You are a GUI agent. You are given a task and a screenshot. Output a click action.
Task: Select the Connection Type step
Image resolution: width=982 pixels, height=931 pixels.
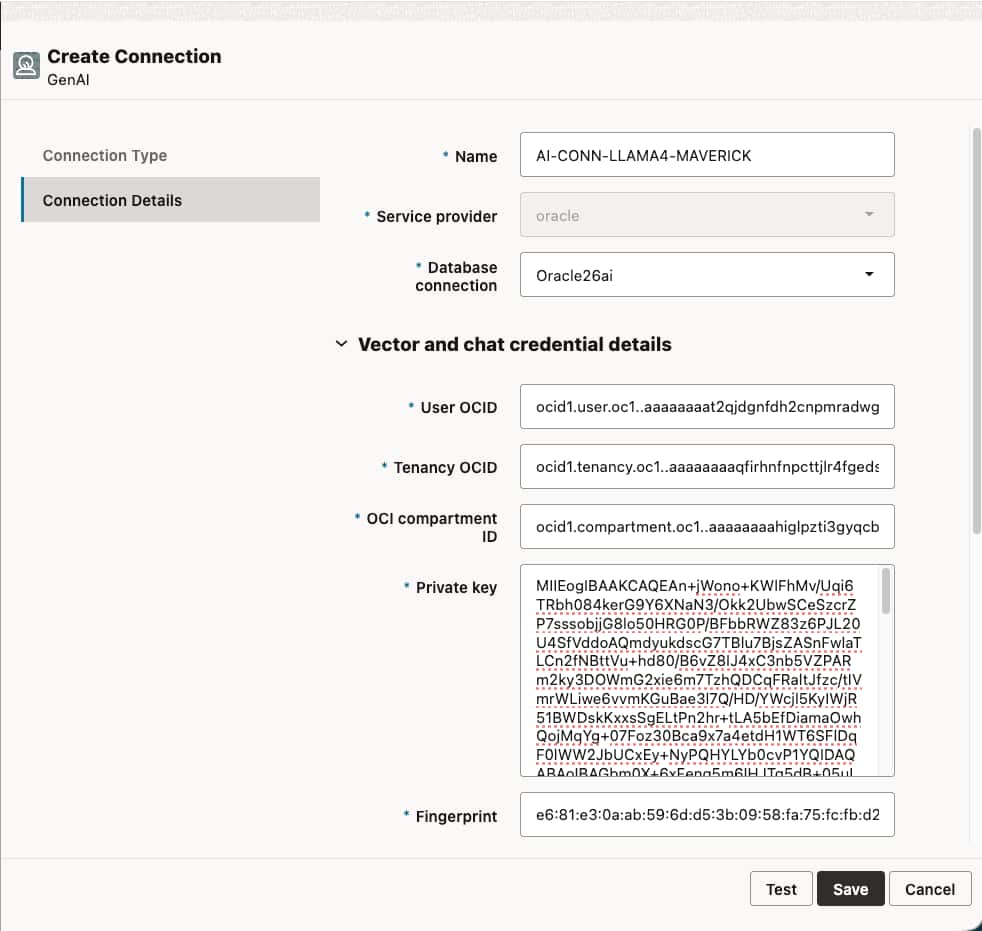(x=104, y=155)
